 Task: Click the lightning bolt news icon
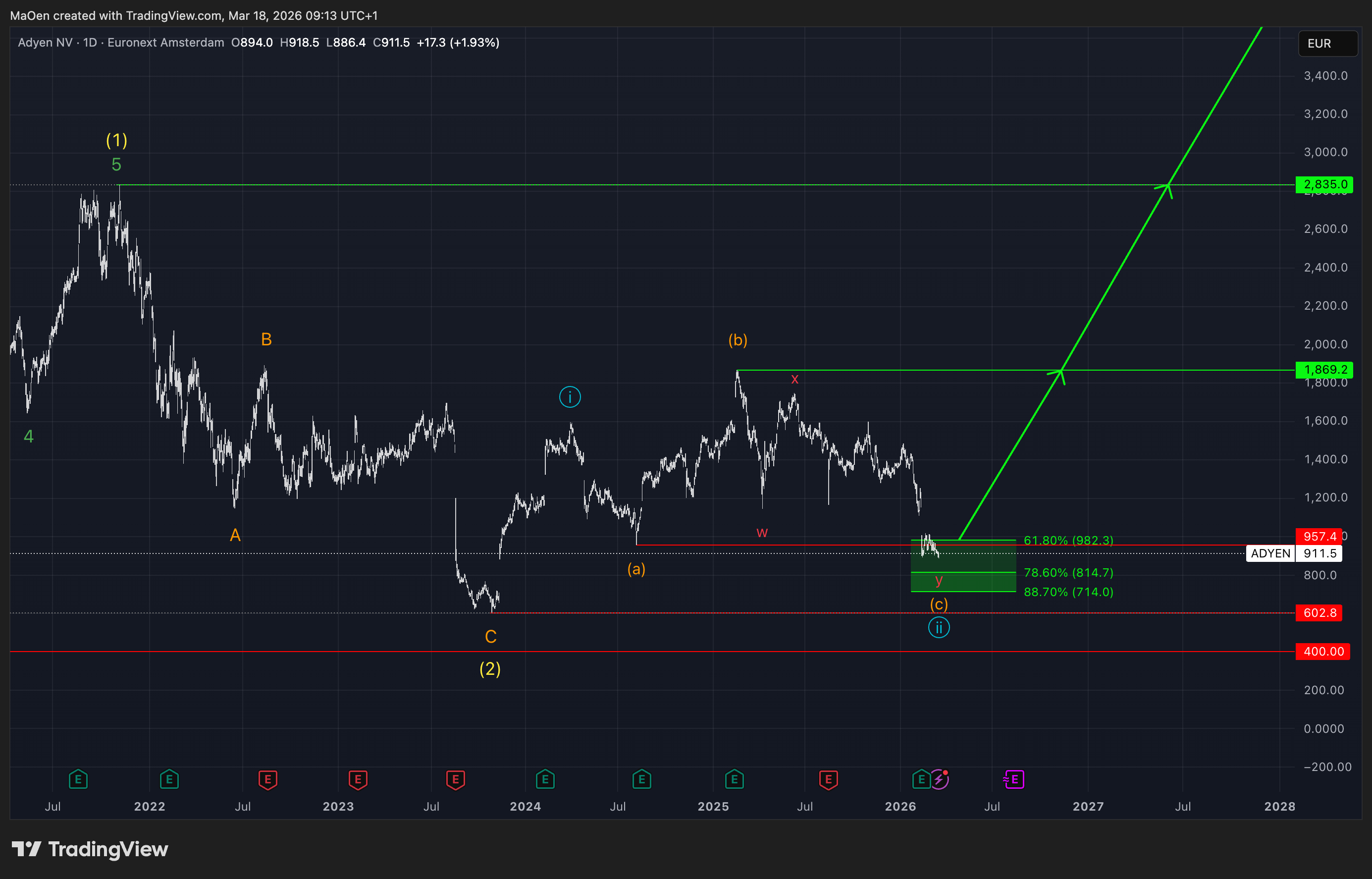click(939, 779)
